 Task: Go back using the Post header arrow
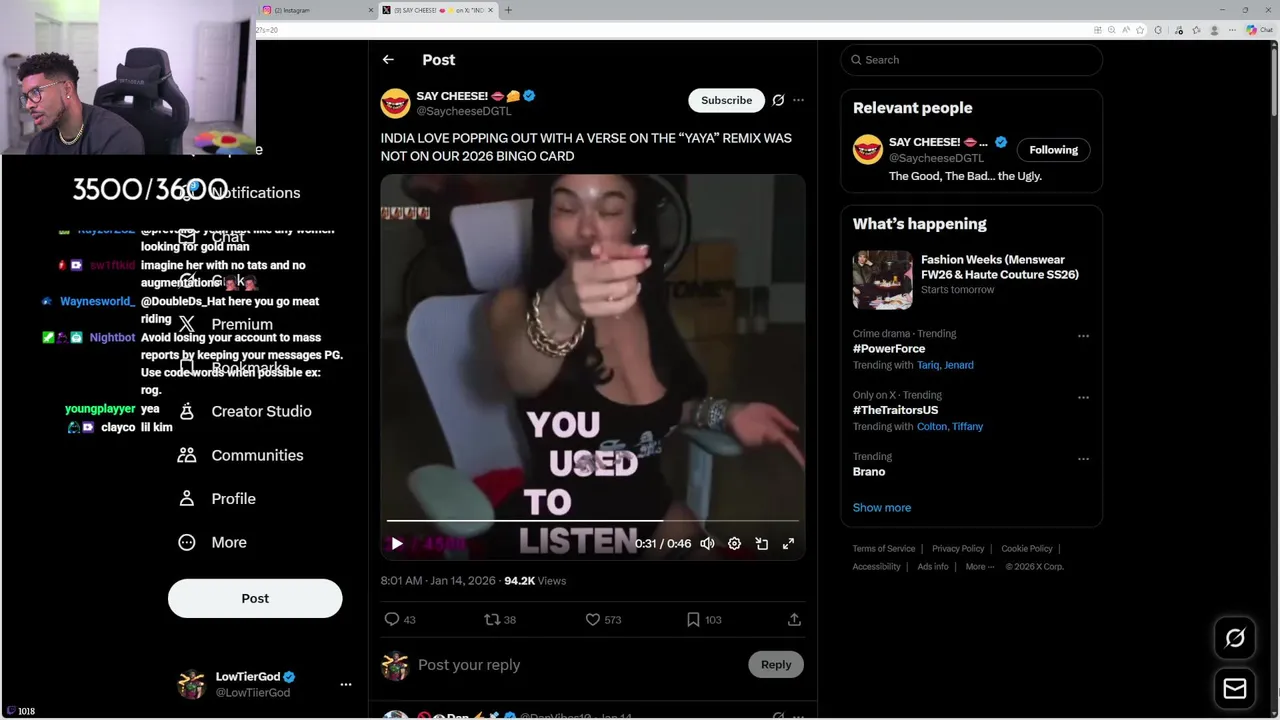click(388, 60)
